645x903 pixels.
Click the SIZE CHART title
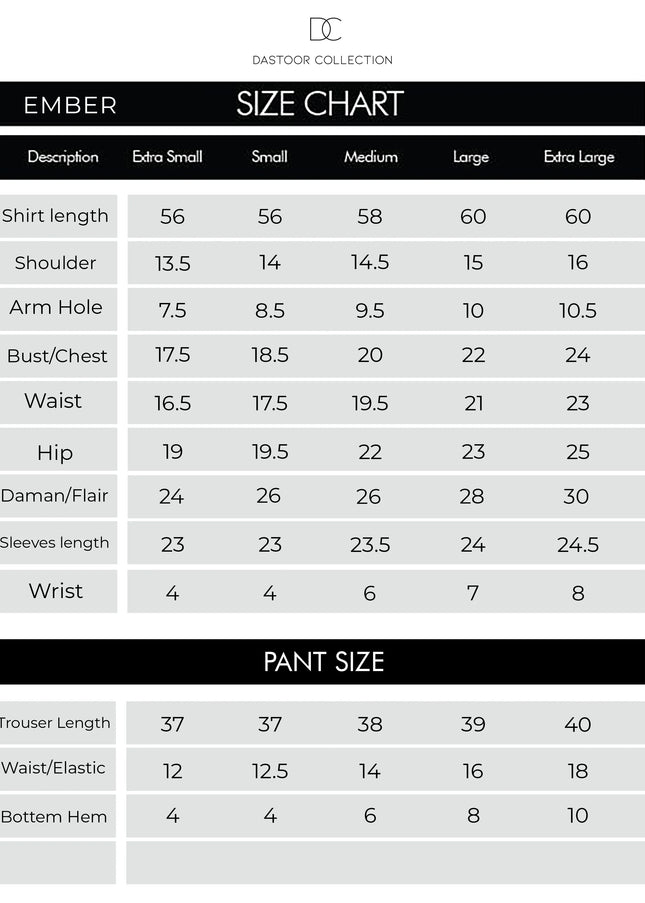point(320,104)
